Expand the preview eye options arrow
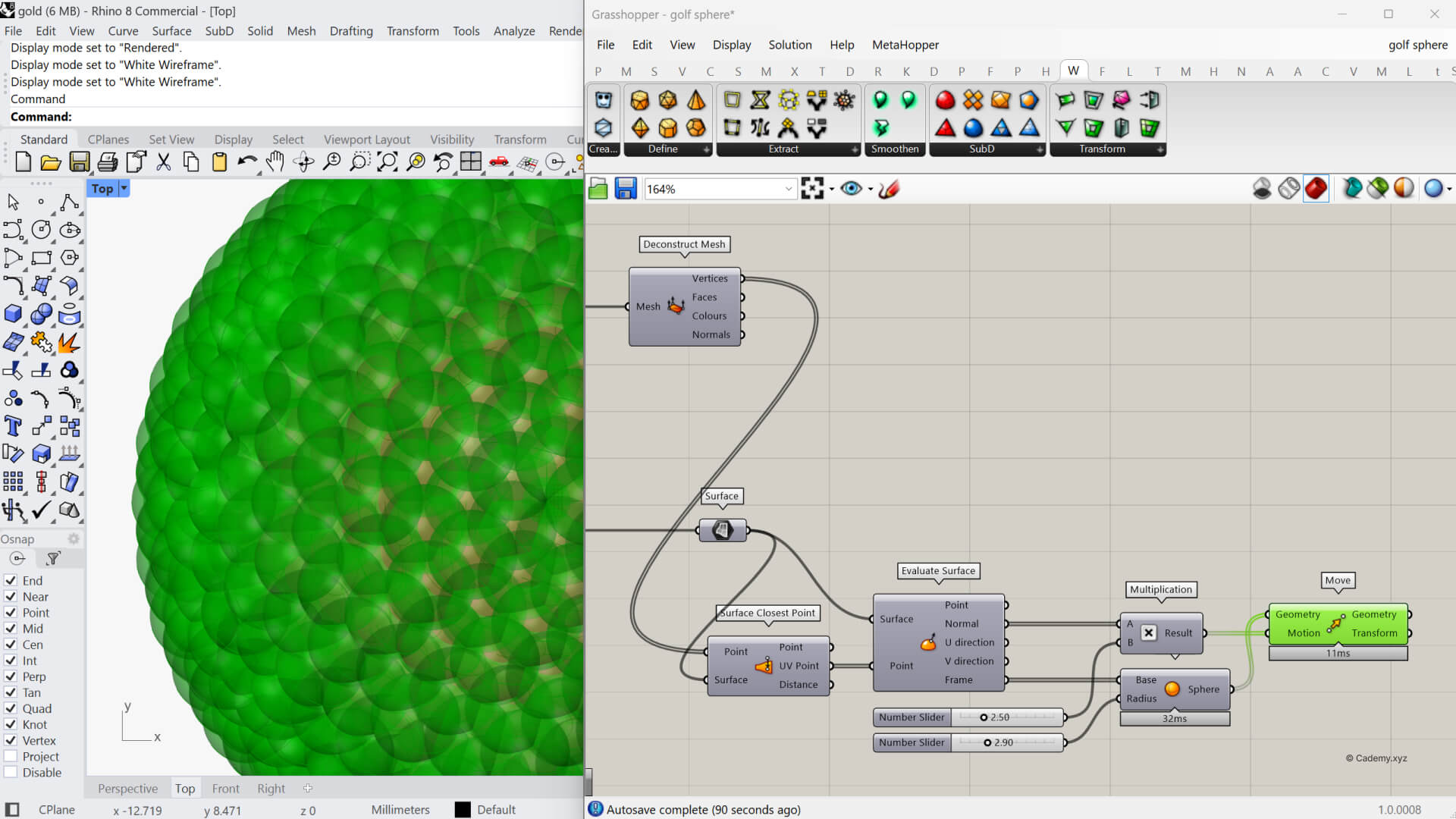Viewport: 1456px width, 819px height. [870, 189]
